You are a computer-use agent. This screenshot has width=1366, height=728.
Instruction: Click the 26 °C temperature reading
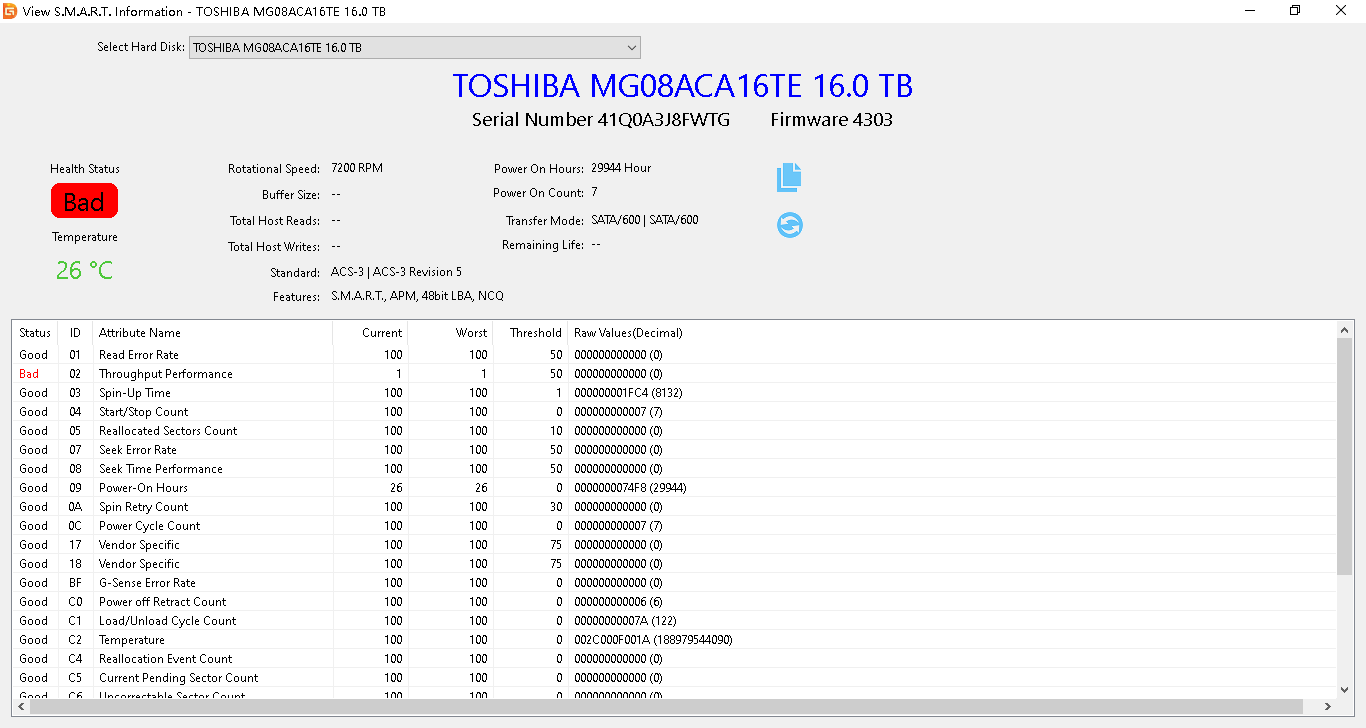pyautogui.click(x=84, y=270)
